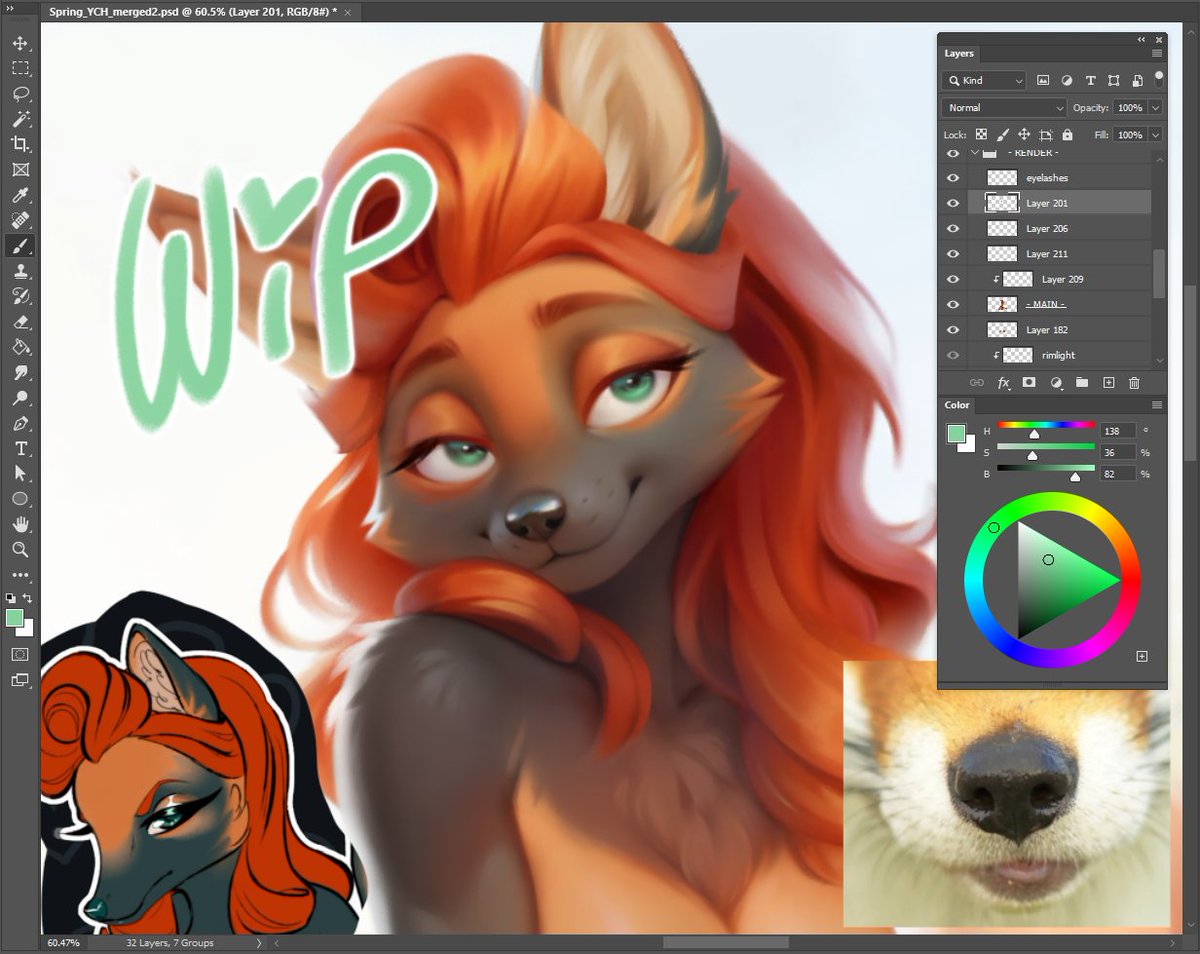Open the Kind filter type dropdown
This screenshot has width=1200, height=954.
tap(984, 80)
